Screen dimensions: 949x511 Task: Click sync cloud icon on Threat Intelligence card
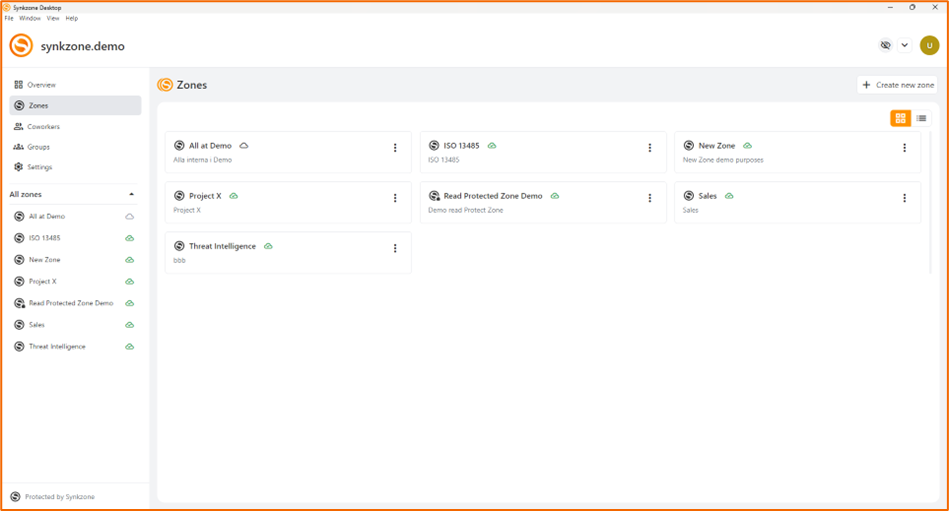point(268,246)
